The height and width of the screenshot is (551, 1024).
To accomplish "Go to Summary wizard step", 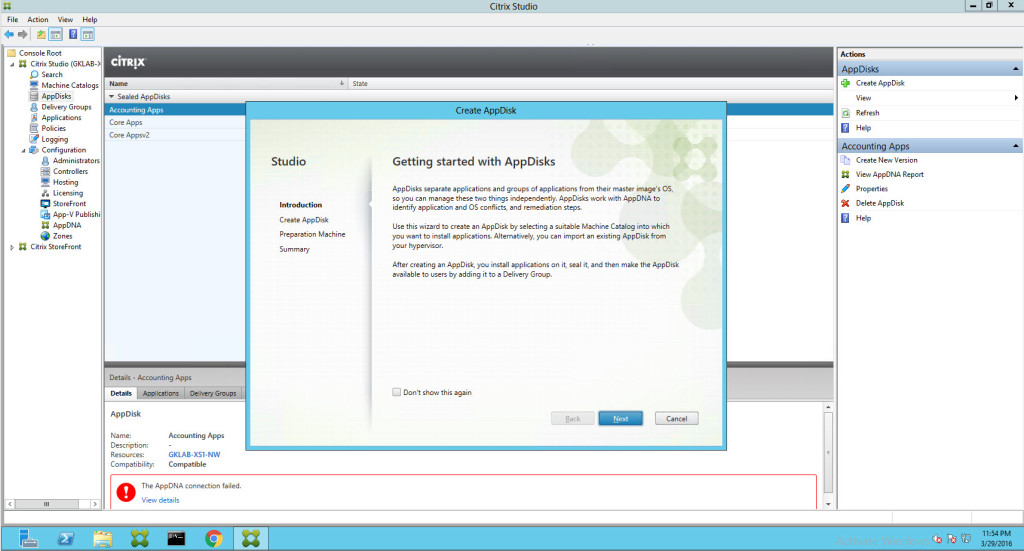I will pyautogui.click(x=295, y=249).
